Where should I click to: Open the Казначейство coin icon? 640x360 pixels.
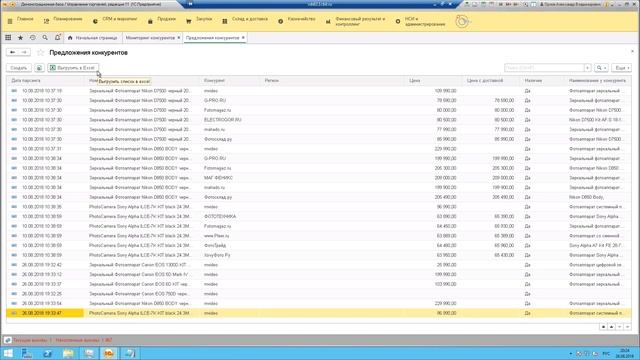280,21
